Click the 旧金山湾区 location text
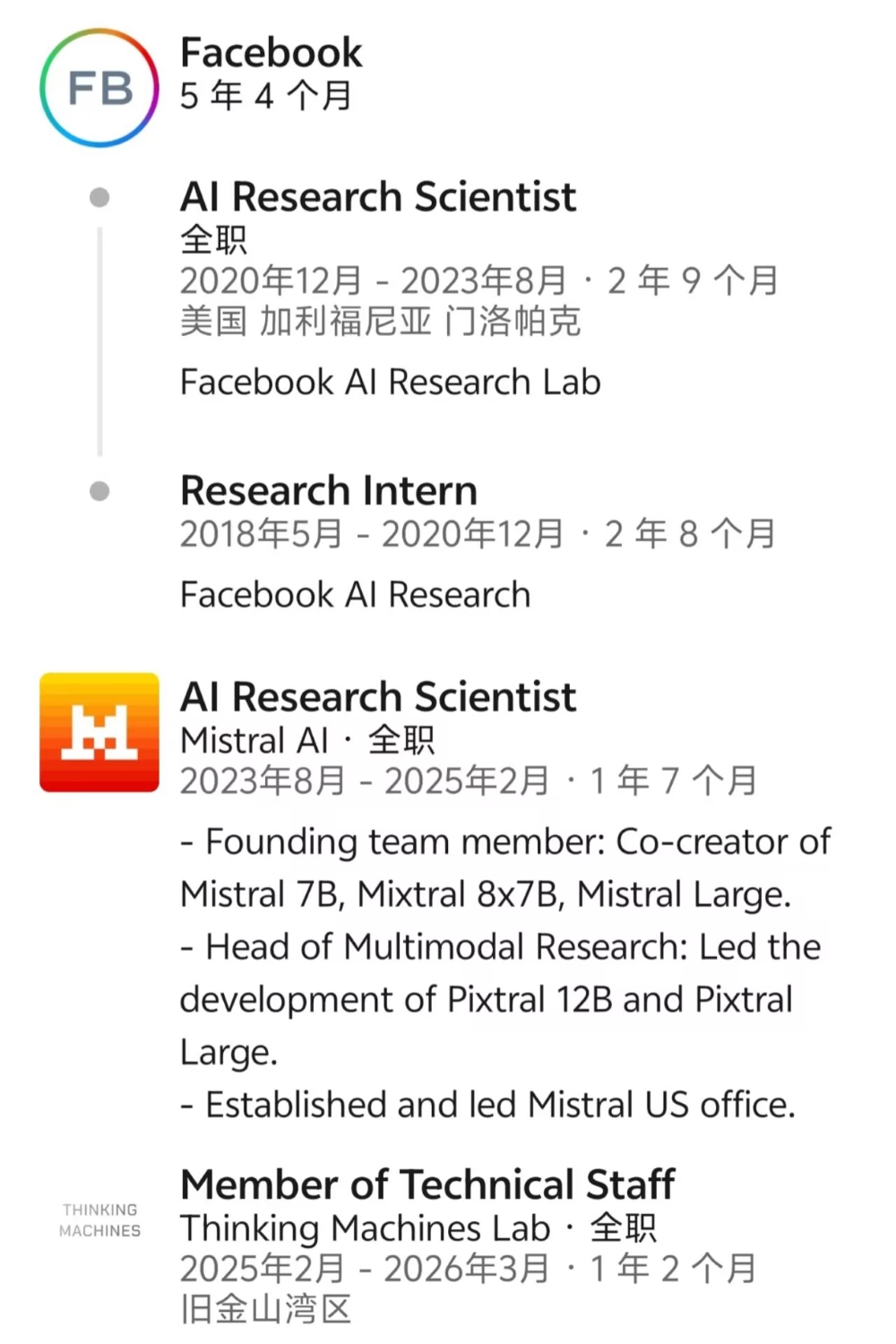This screenshot has height=1344, width=896. 265,1308
